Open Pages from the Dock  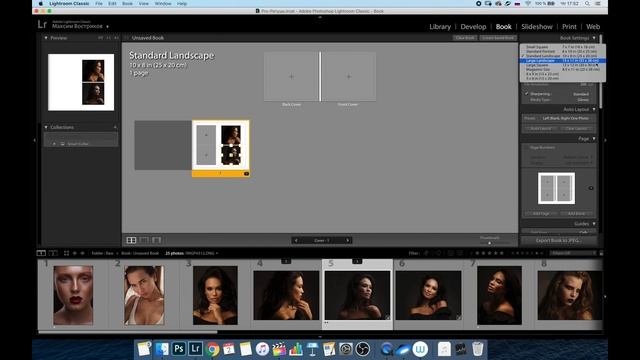329,349
